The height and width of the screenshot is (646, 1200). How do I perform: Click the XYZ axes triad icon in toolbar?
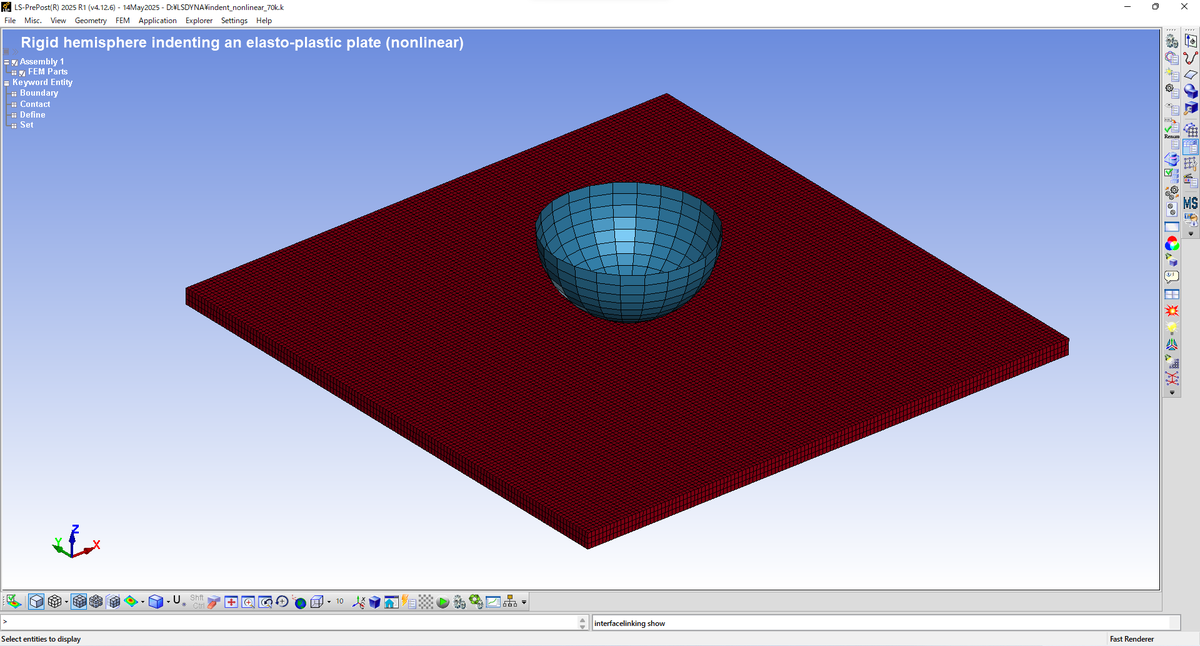coord(359,602)
